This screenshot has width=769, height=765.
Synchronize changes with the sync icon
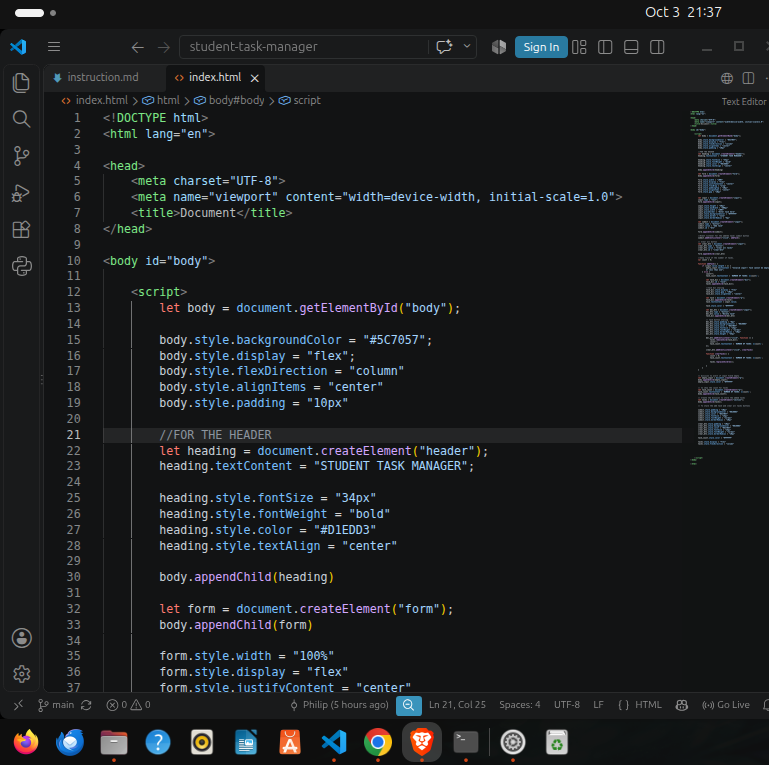[x=86, y=705]
